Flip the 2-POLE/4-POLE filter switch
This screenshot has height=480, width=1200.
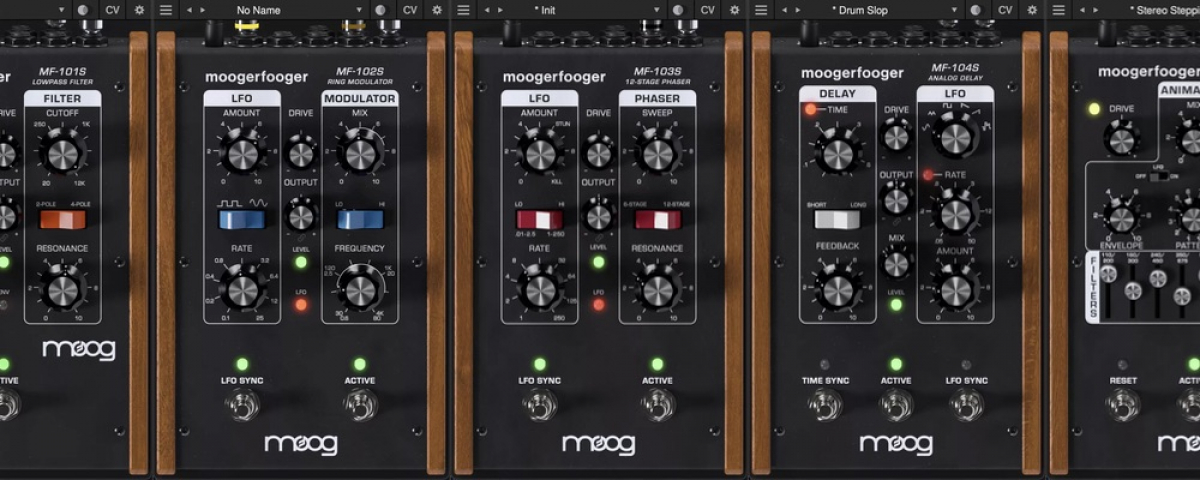(62, 219)
